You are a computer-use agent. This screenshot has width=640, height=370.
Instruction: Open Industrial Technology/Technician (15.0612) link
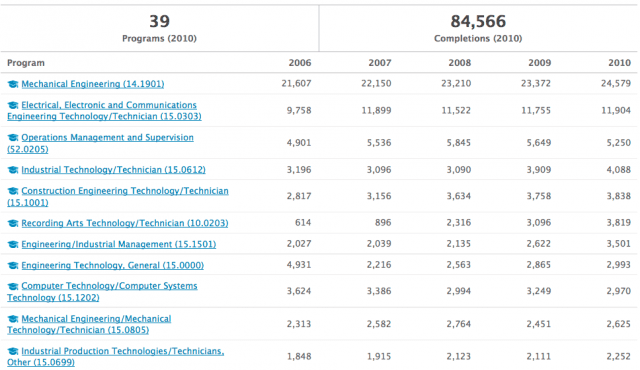tap(113, 170)
